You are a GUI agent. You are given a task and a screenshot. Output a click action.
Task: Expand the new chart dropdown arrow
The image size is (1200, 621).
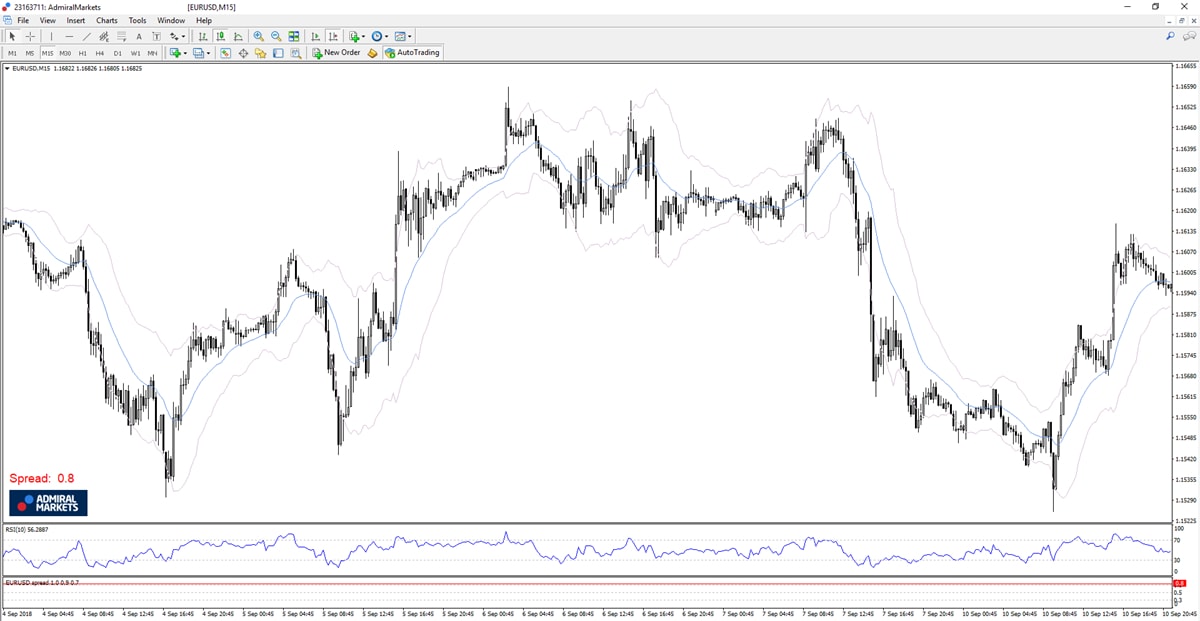click(185, 53)
